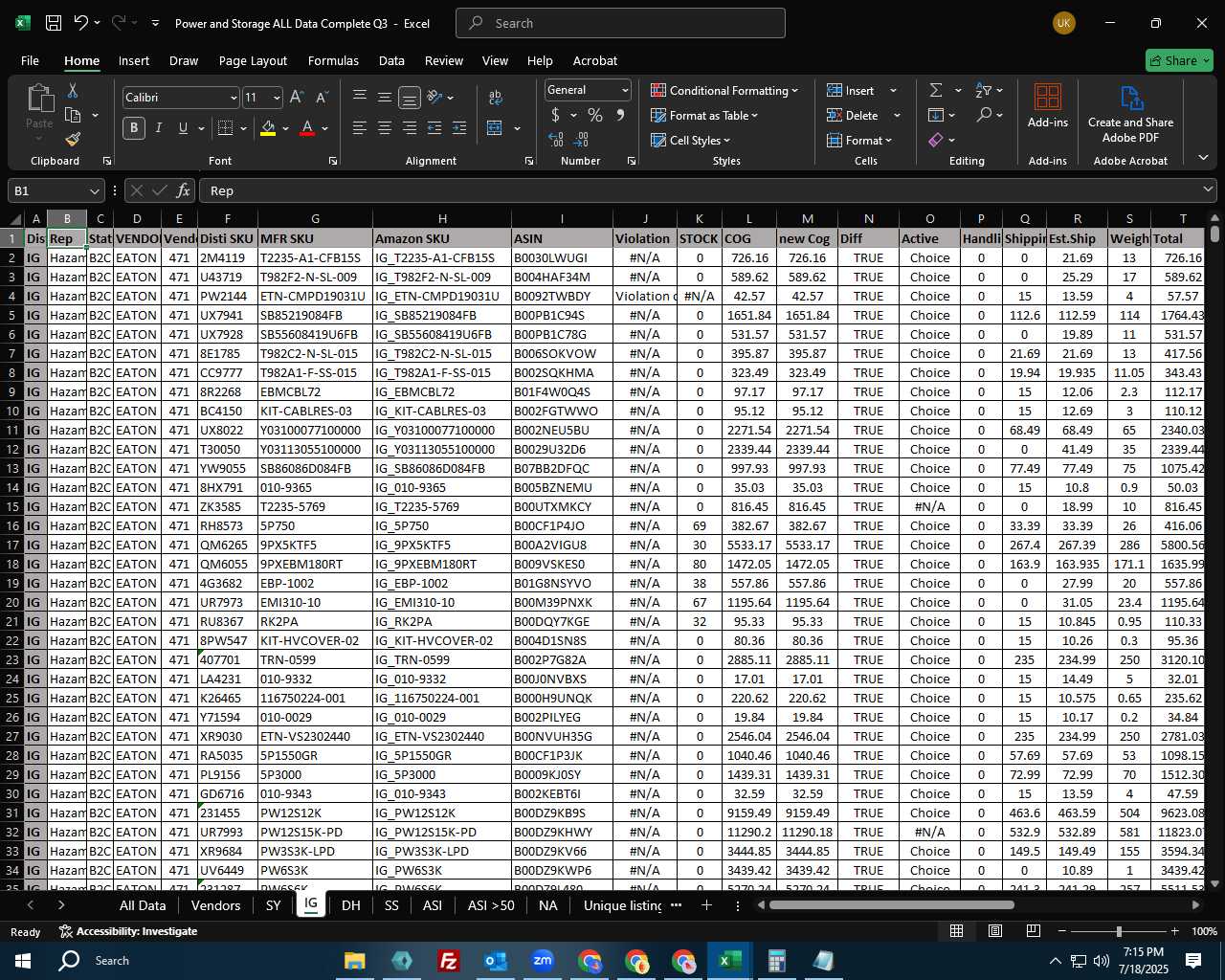1225x980 pixels.
Task: Click Increase Decimal icon
Action: tap(556, 140)
